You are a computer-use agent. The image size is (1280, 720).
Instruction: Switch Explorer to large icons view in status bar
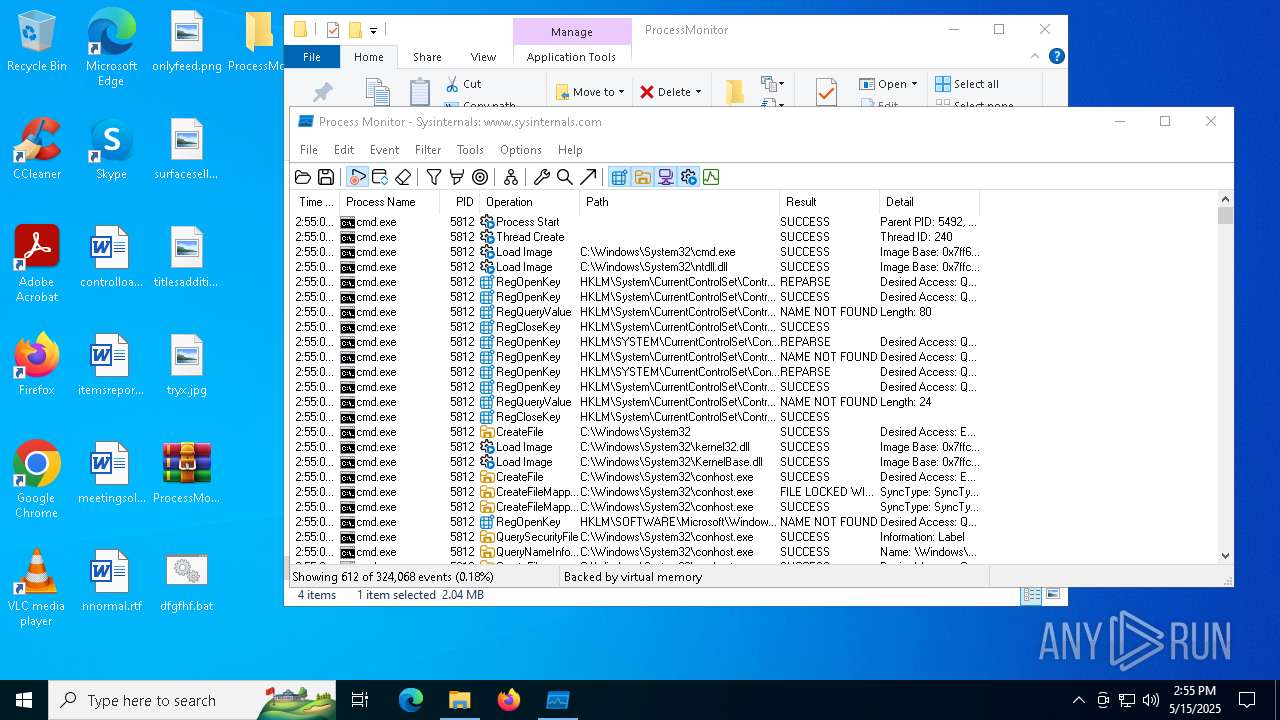click(1052, 595)
